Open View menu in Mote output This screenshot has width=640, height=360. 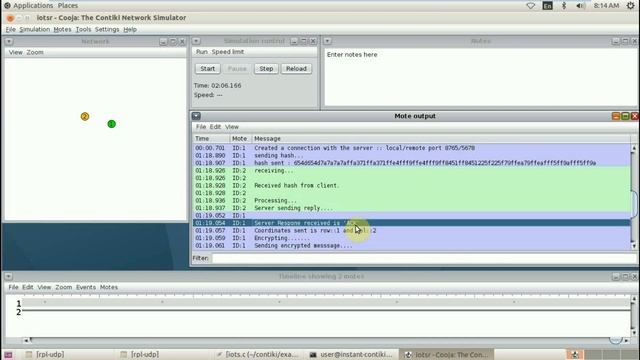click(x=232, y=127)
